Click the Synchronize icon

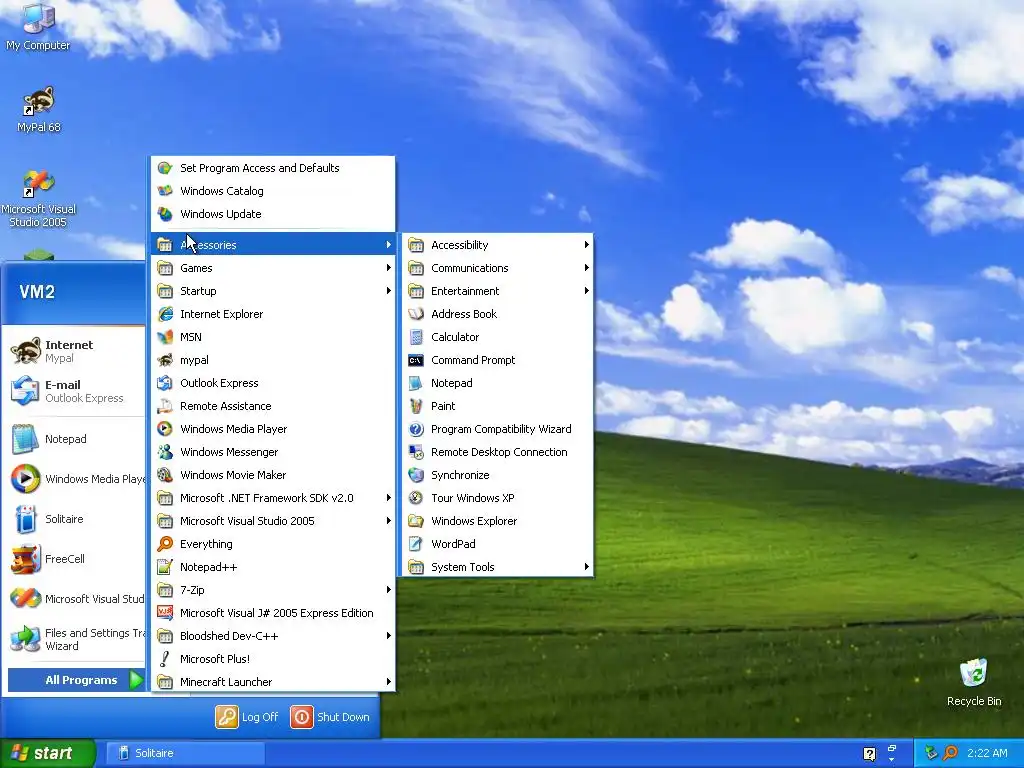point(416,475)
